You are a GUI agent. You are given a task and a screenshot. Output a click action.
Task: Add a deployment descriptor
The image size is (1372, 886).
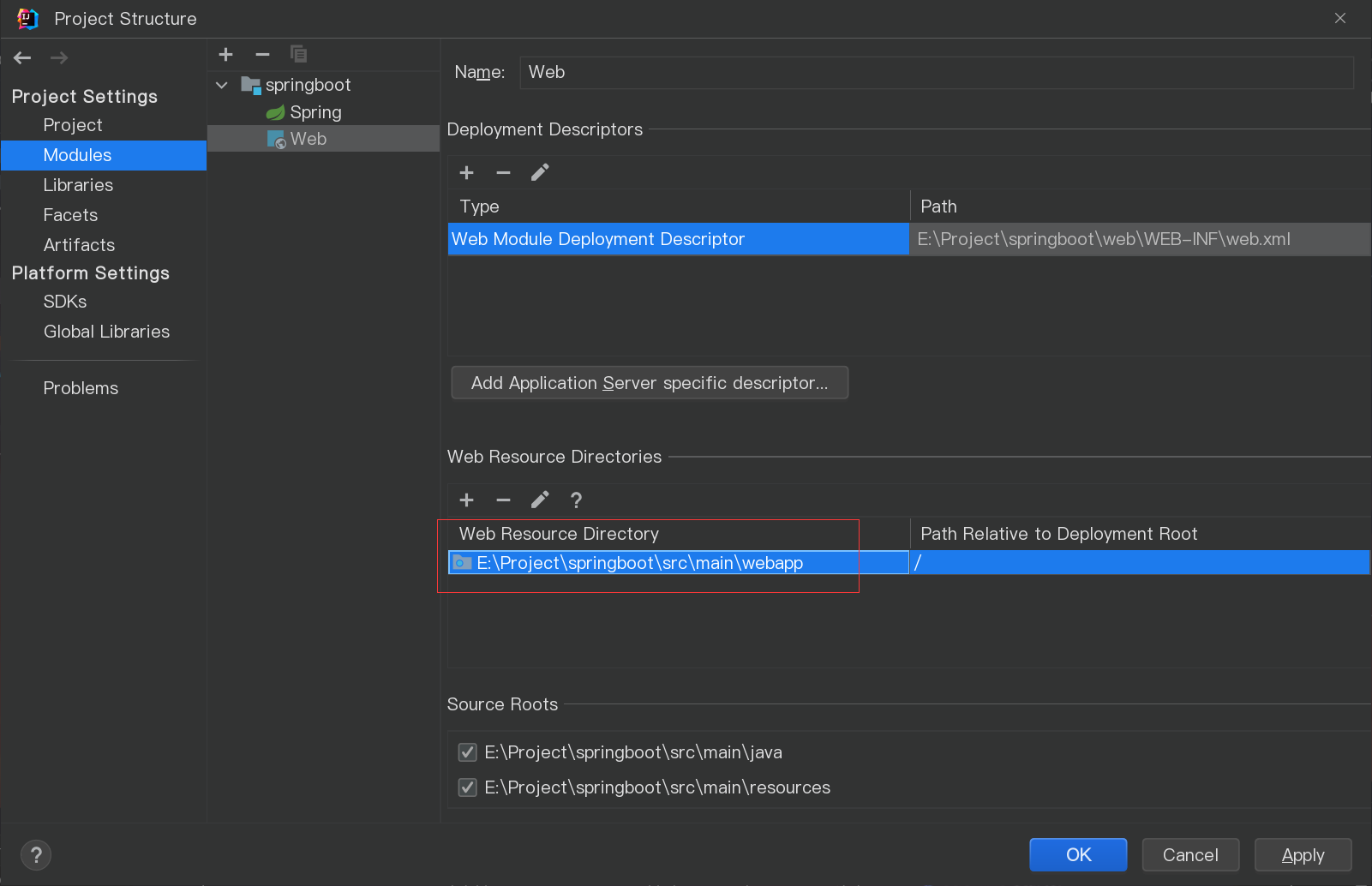click(467, 172)
